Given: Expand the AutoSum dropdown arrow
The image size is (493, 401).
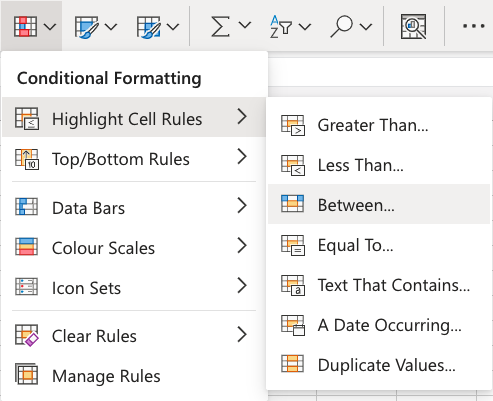Looking at the screenshot, I should tap(245, 25).
